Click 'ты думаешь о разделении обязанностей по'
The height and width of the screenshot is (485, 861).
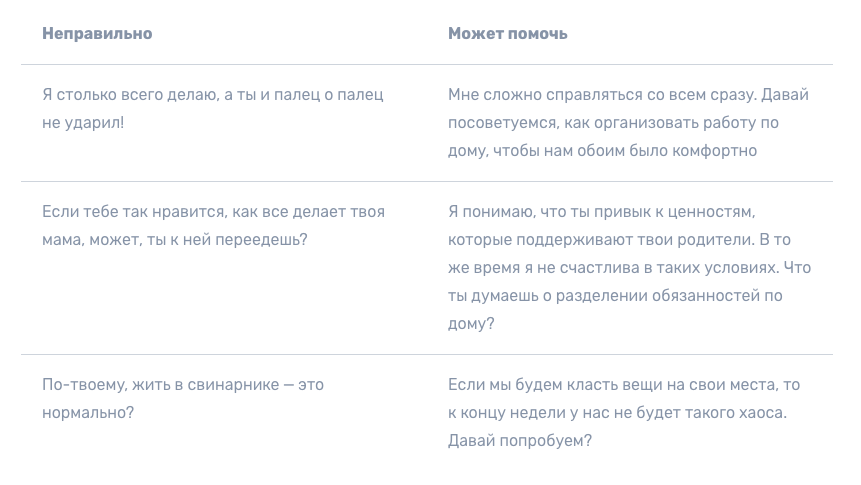pos(615,296)
